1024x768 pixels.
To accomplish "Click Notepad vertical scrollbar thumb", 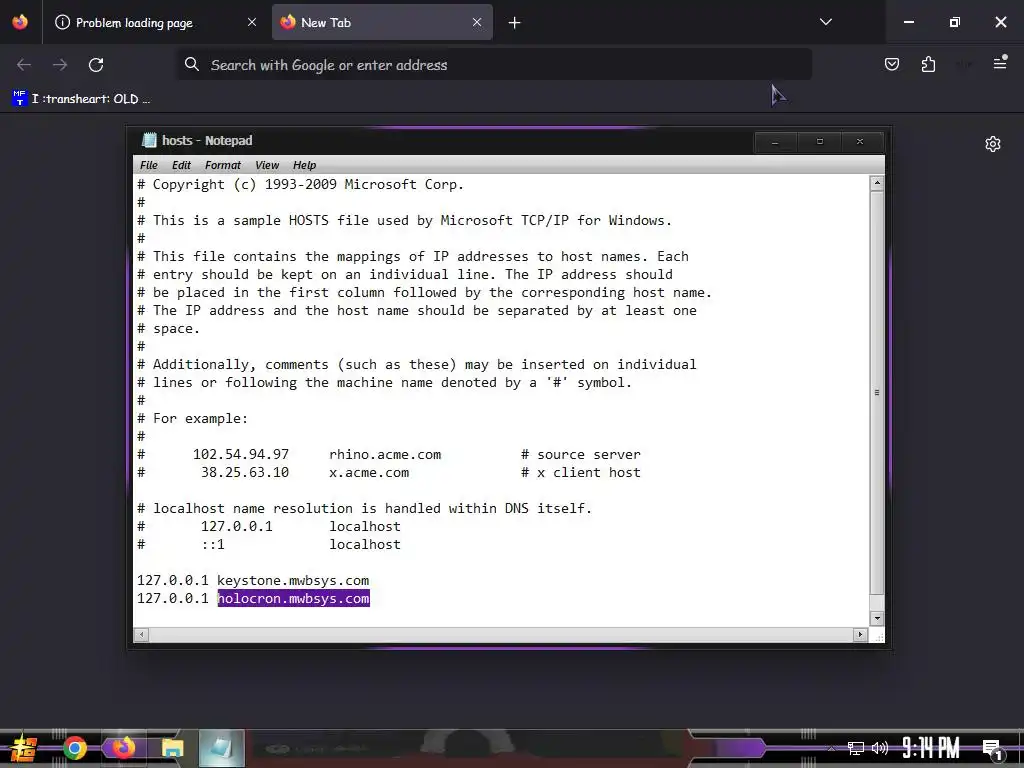I will 877,392.
